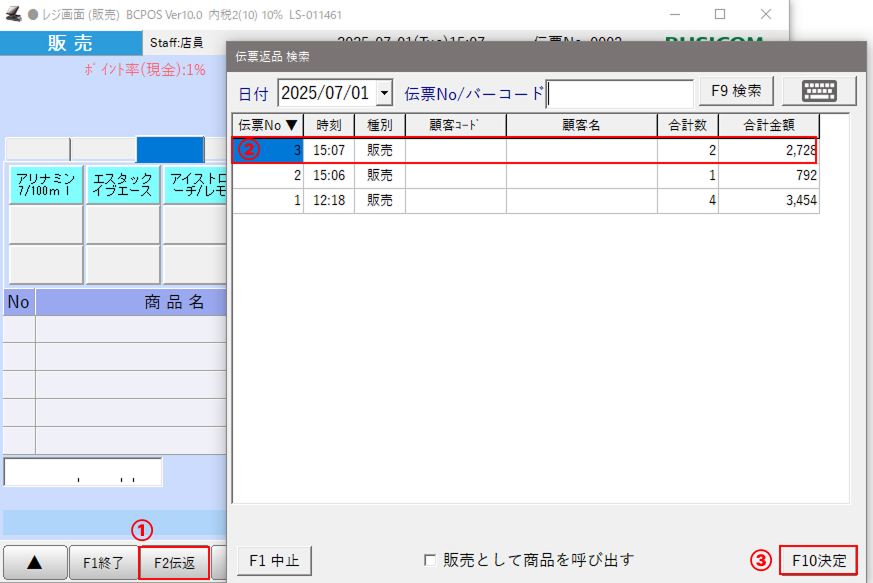The width and height of the screenshot is (873, 583).
Task: Click the F1終了 exit button
Action: pyautogui.click(x=104, y=563)
